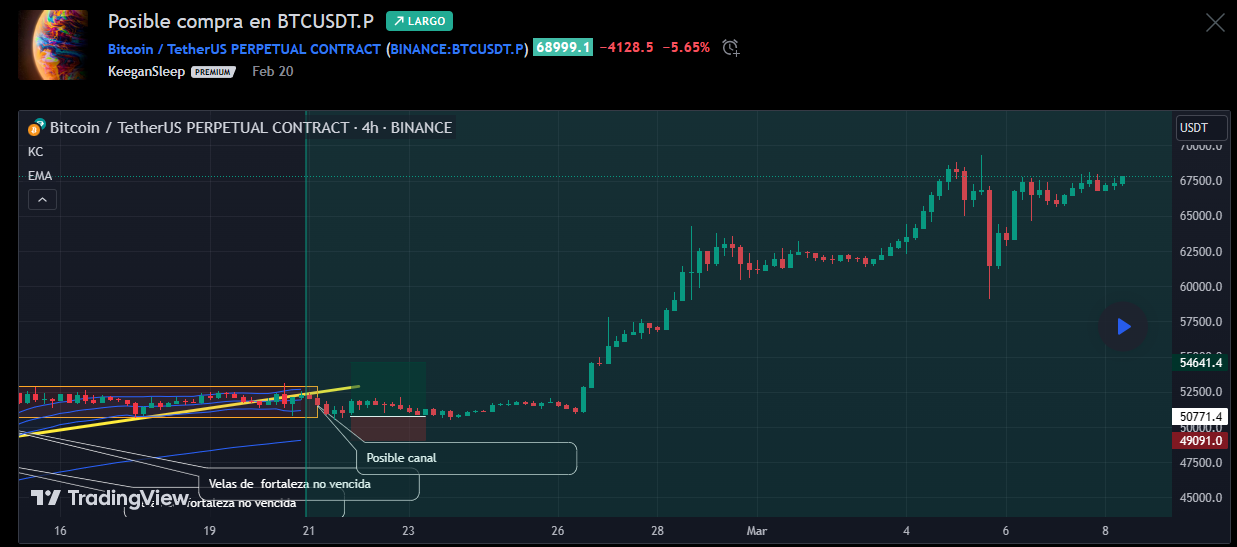Play the chart update with the play button
The image size is (1237, 547).
pyautogui.click(x=1122, y=326)
